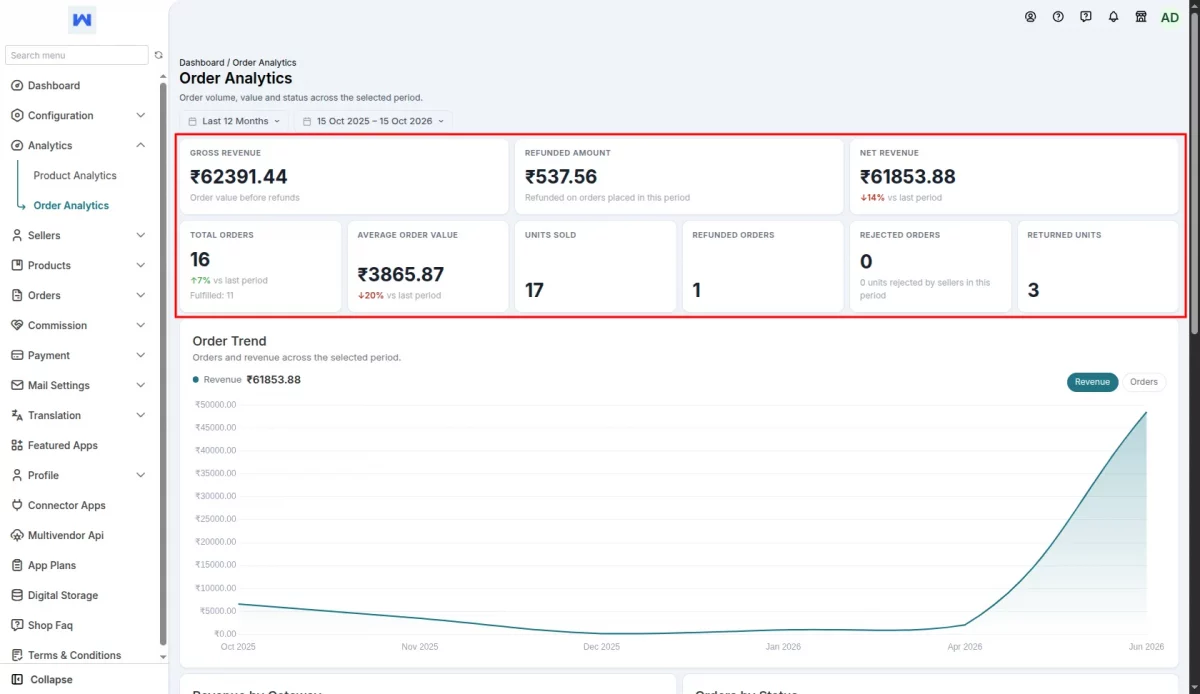
Task: Click the Fulfilled: 11 text
Action: pos(212,296)
